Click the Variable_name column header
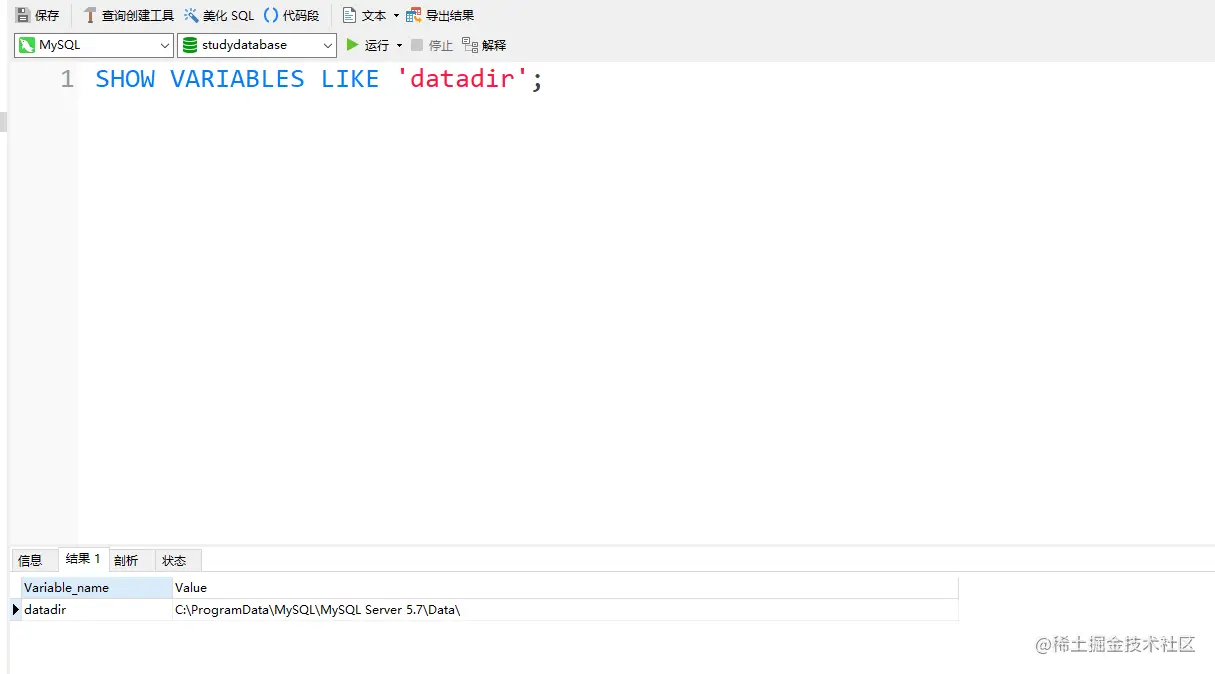 pyautogui.click(x=96, y=588)
